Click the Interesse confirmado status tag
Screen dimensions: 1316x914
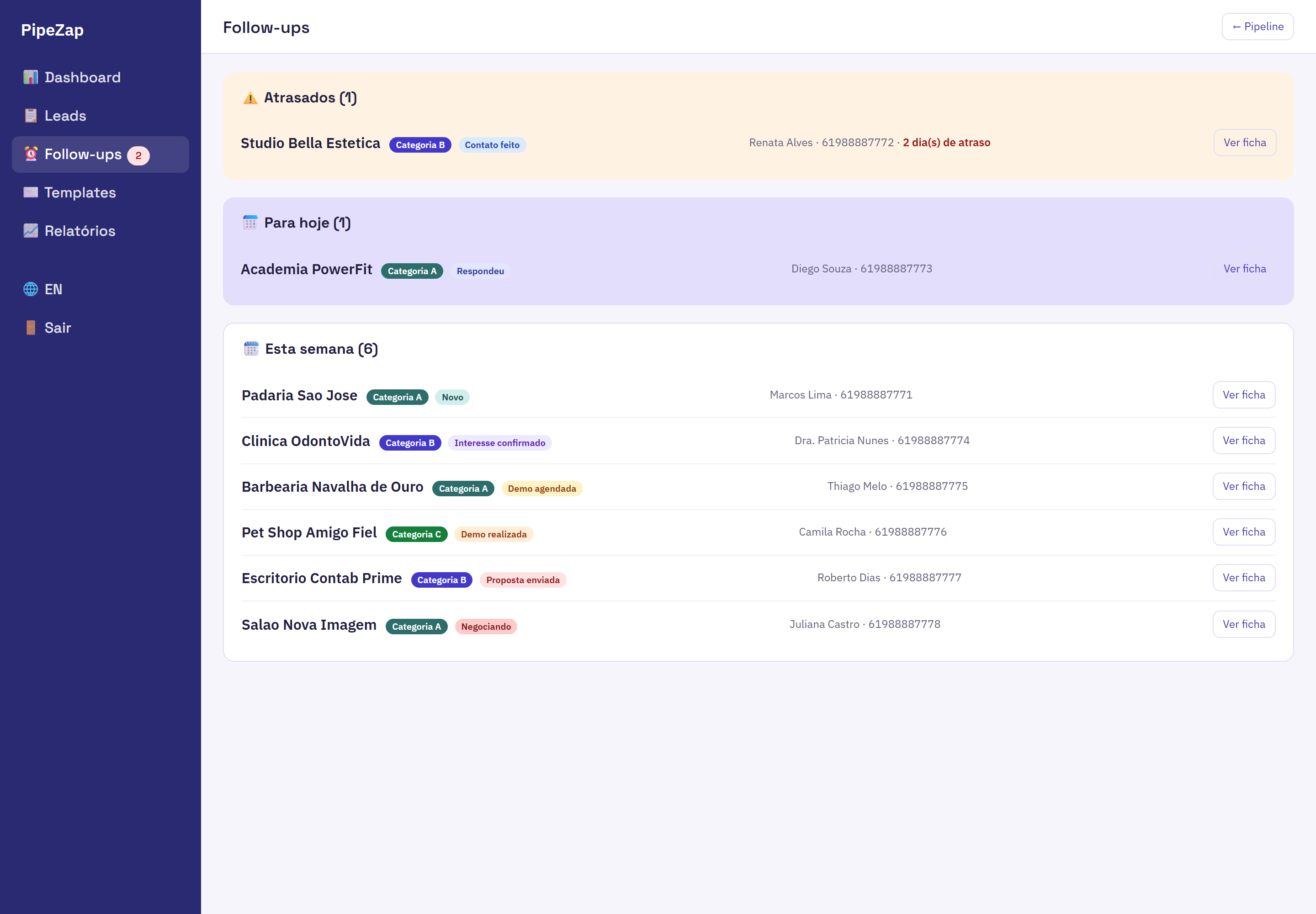tap(499, 443)
